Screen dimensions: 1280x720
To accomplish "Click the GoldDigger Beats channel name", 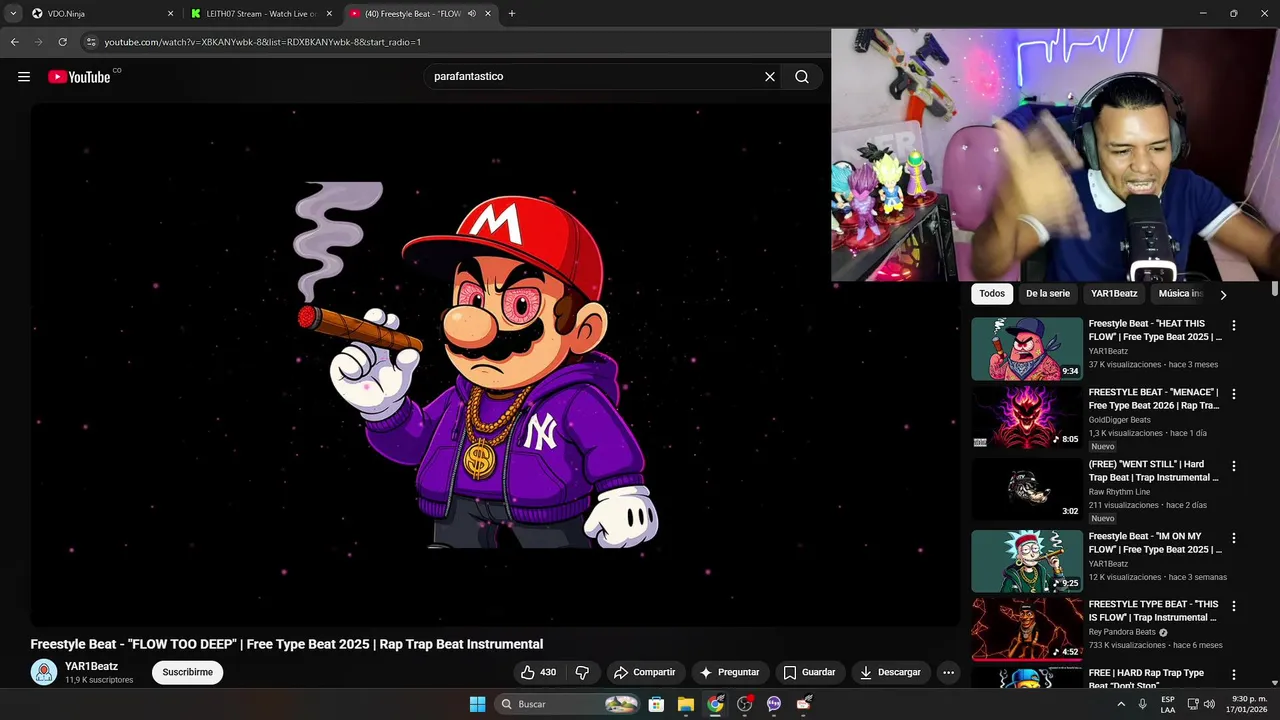I will (1119, 420).
